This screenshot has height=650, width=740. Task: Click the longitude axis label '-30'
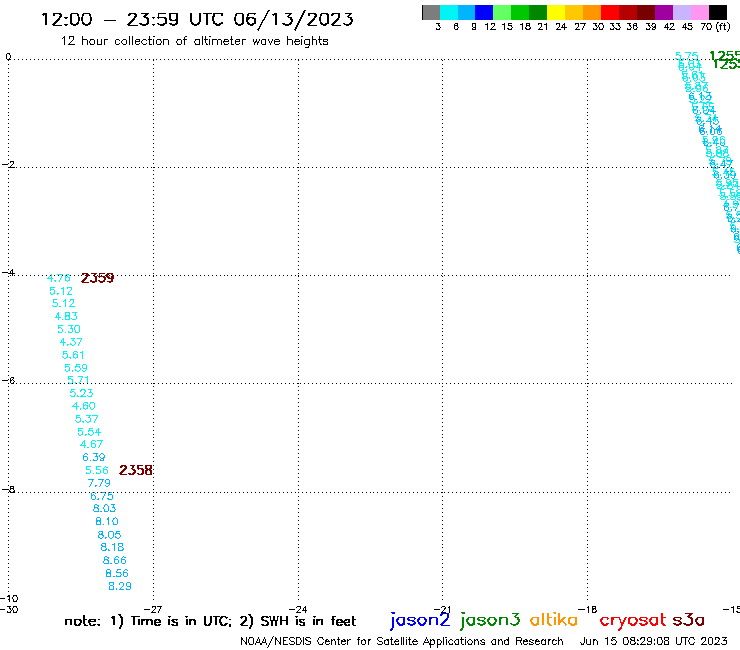coord(9,609)
